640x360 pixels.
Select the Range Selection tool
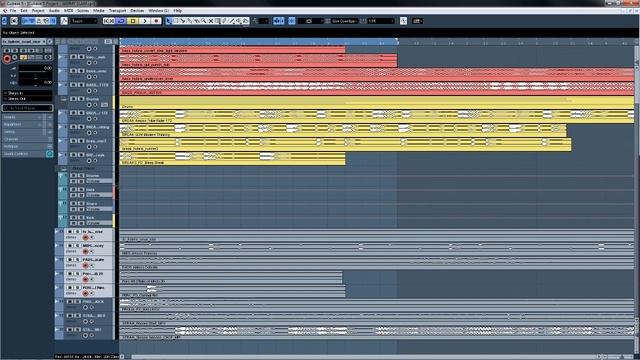176,21
